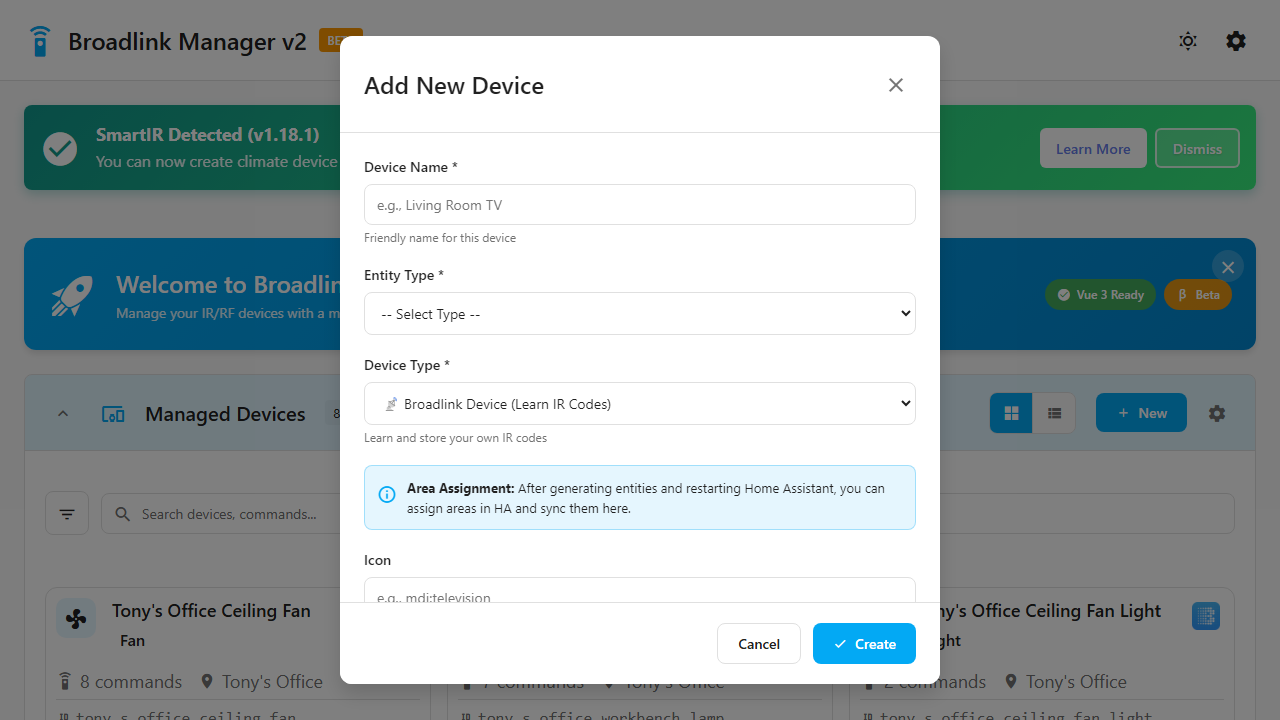Click the Device Name input field
Screen dimensions: 1280x720
pos(640,204)
